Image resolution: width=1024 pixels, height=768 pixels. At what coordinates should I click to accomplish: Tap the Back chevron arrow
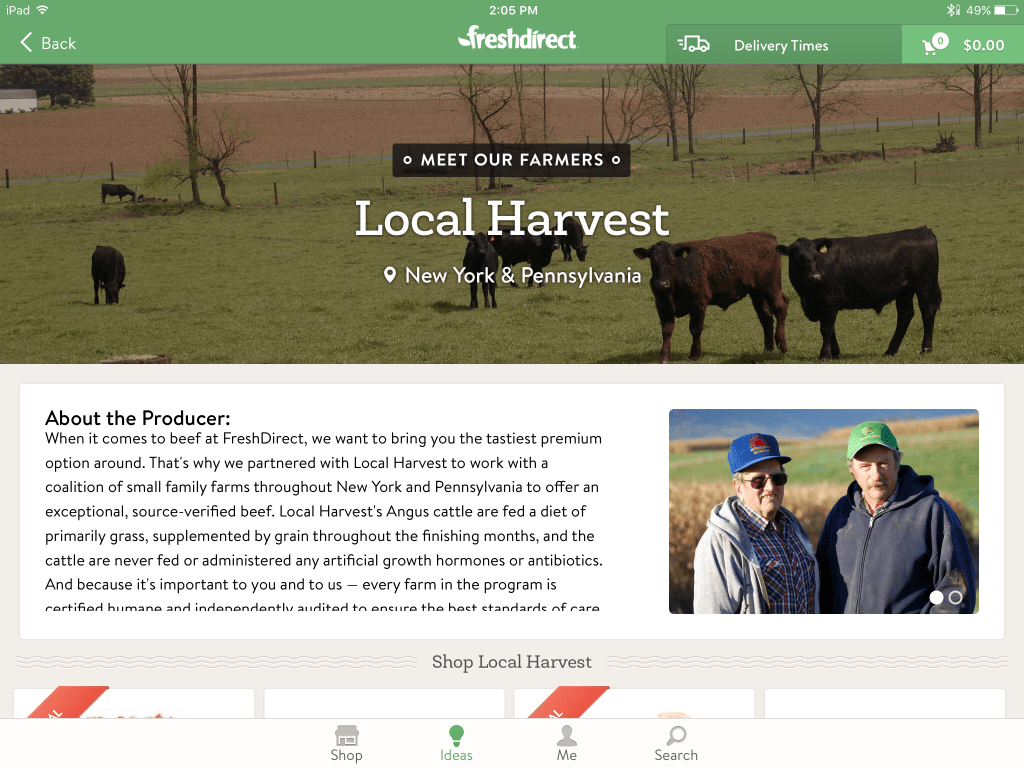tap(26, 42)
